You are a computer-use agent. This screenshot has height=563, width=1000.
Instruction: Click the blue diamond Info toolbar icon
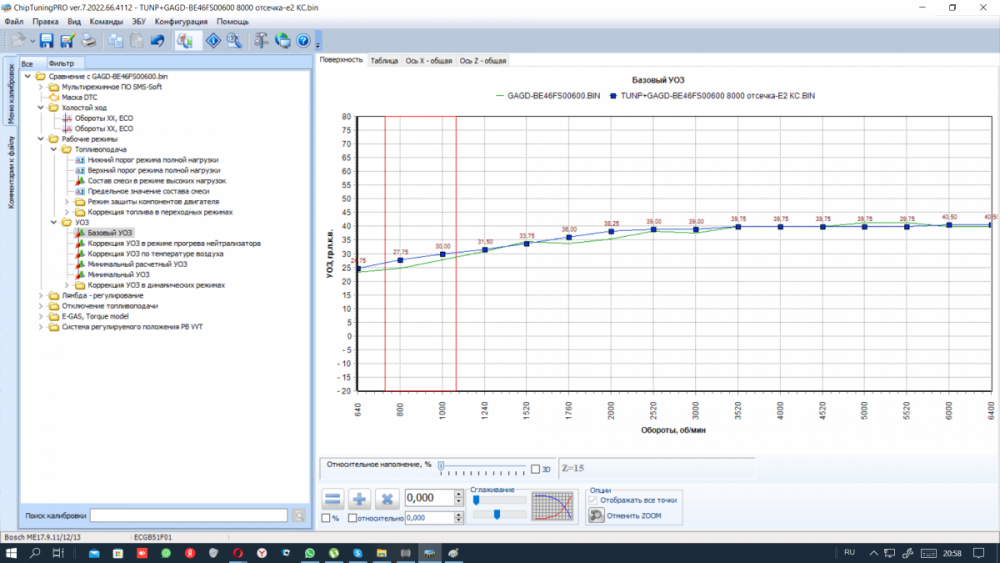(x=212, y=41)
